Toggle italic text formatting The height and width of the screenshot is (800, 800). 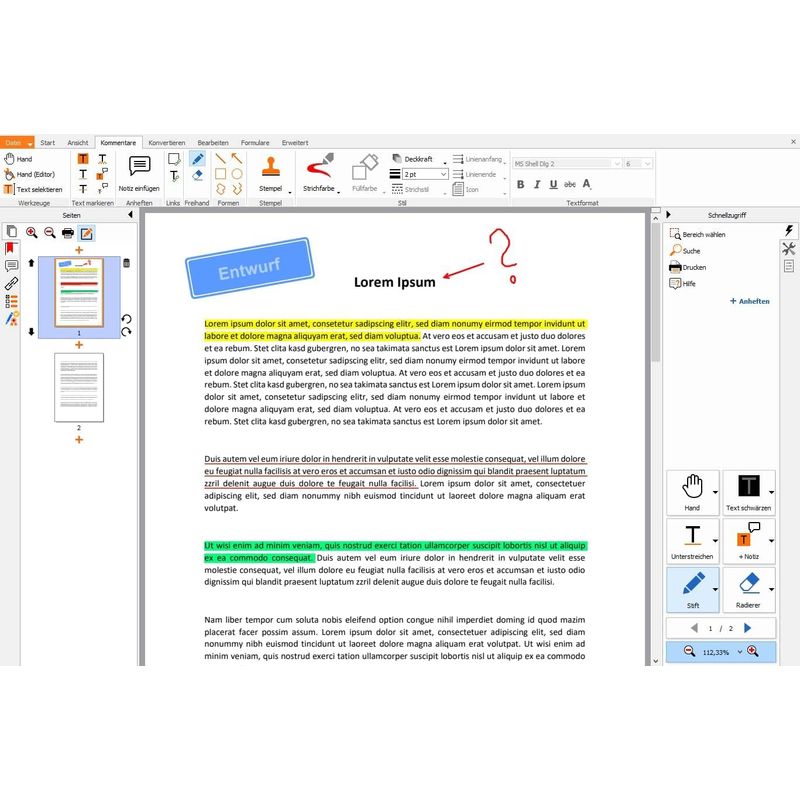[x=537, y=184]
